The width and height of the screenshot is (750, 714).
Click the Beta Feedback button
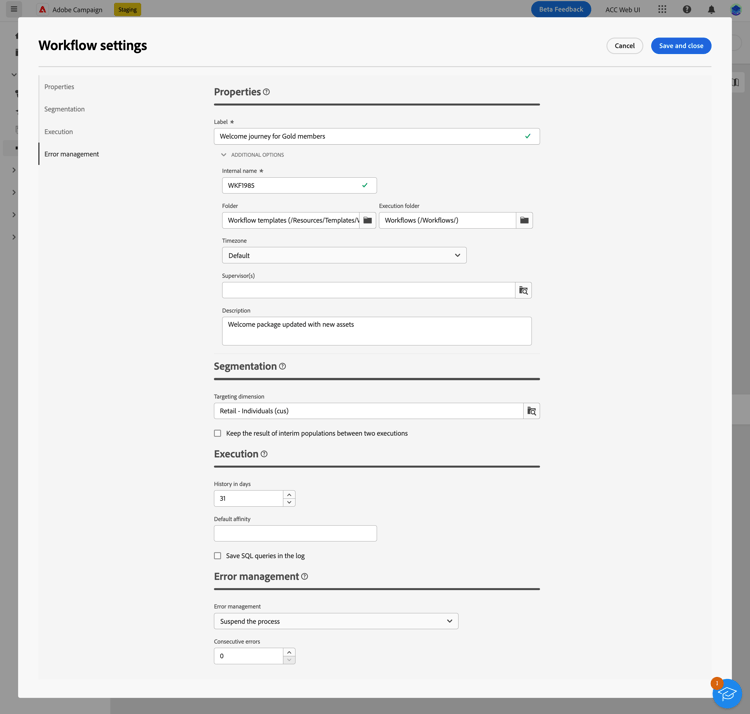[561, 10]
